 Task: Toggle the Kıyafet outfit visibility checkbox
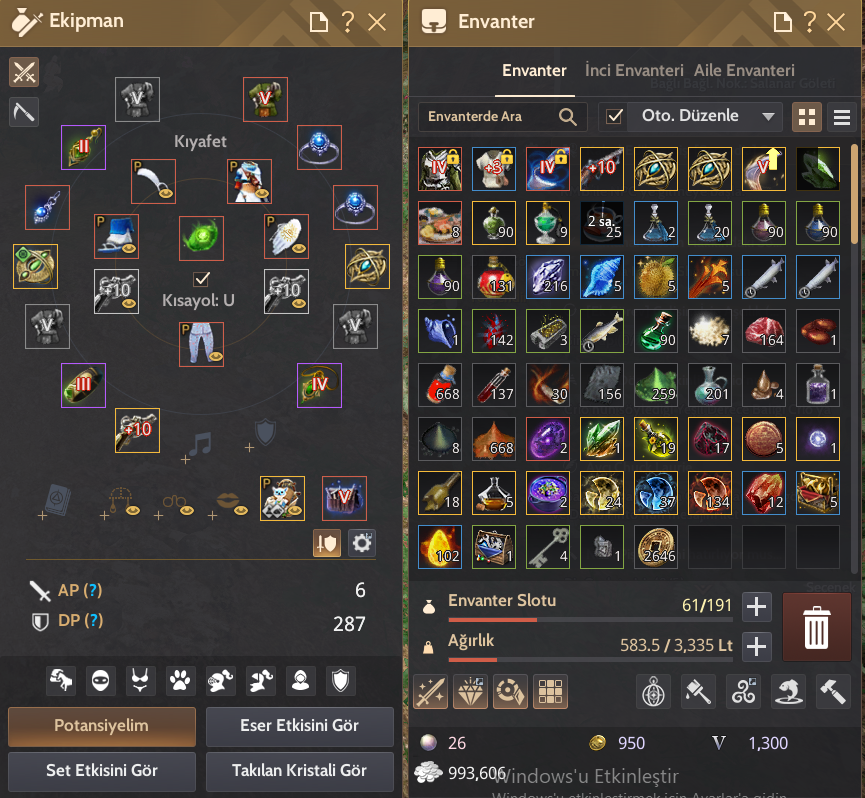click(201, 279)
